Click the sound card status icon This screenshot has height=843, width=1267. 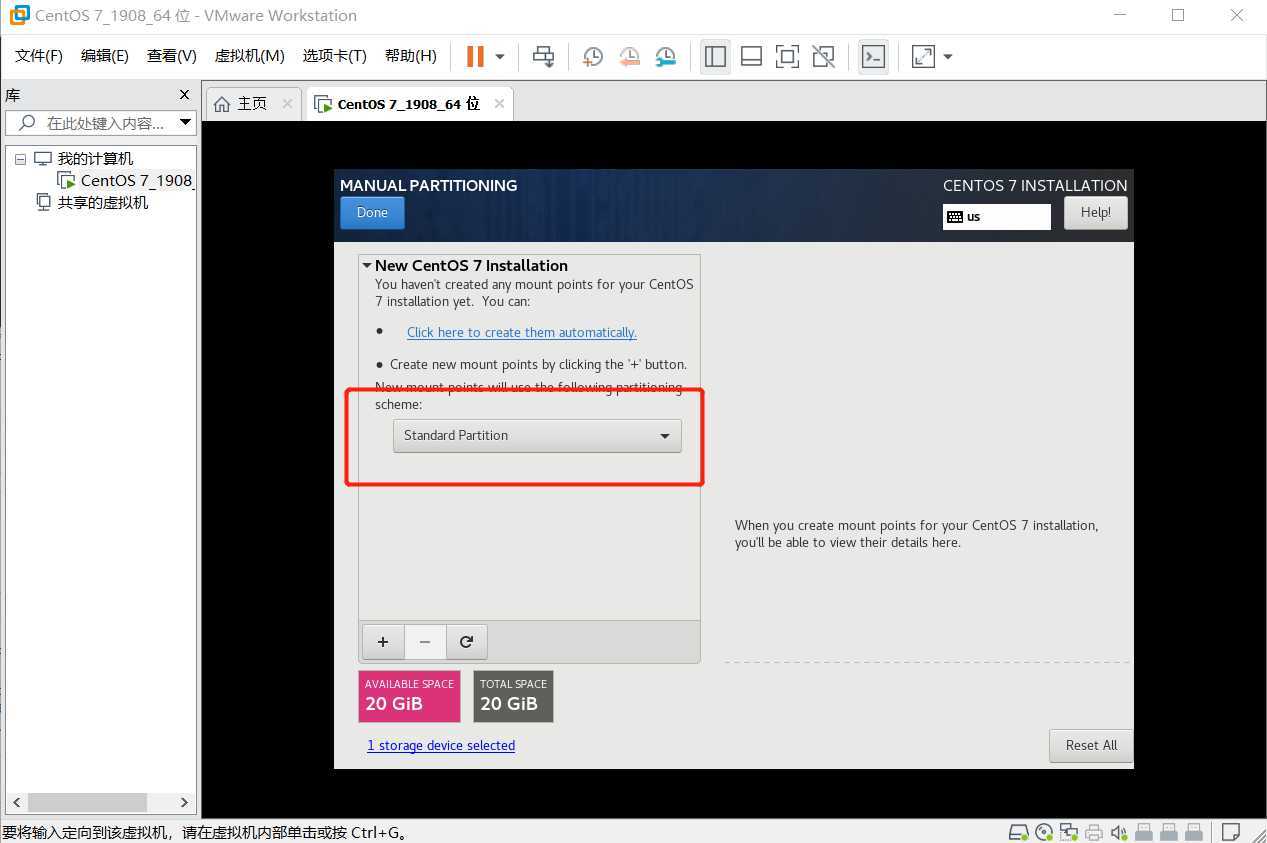1119,832
